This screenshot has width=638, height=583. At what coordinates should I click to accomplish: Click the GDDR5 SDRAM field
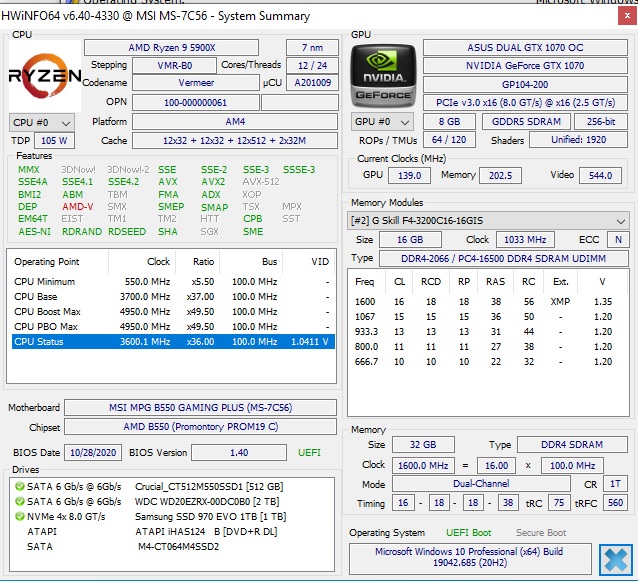pos(526,121)
